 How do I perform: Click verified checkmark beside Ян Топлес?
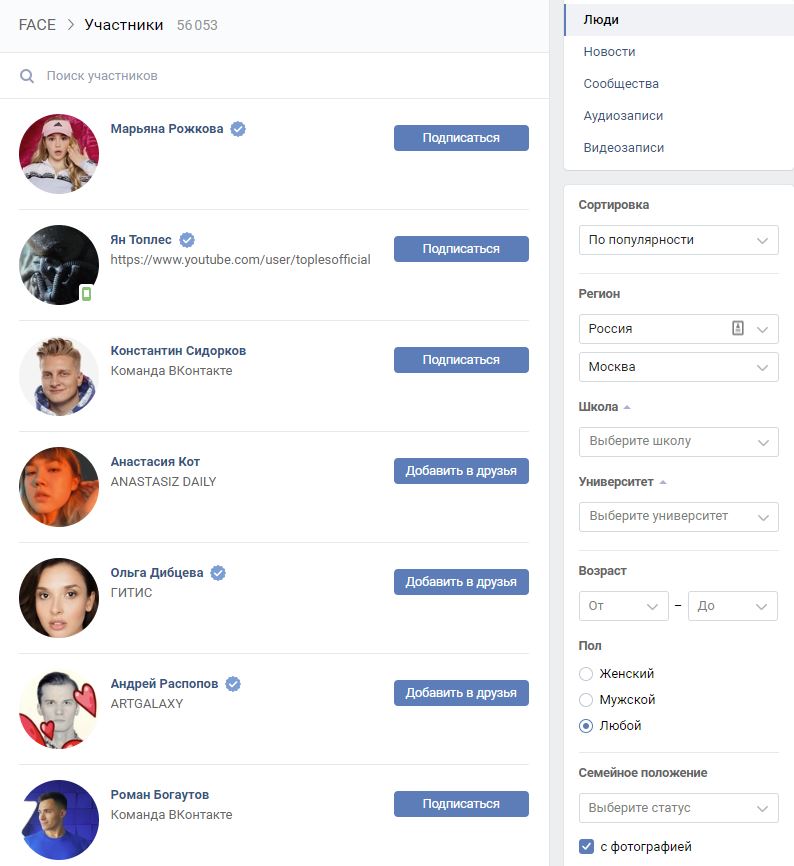[187, 240]
